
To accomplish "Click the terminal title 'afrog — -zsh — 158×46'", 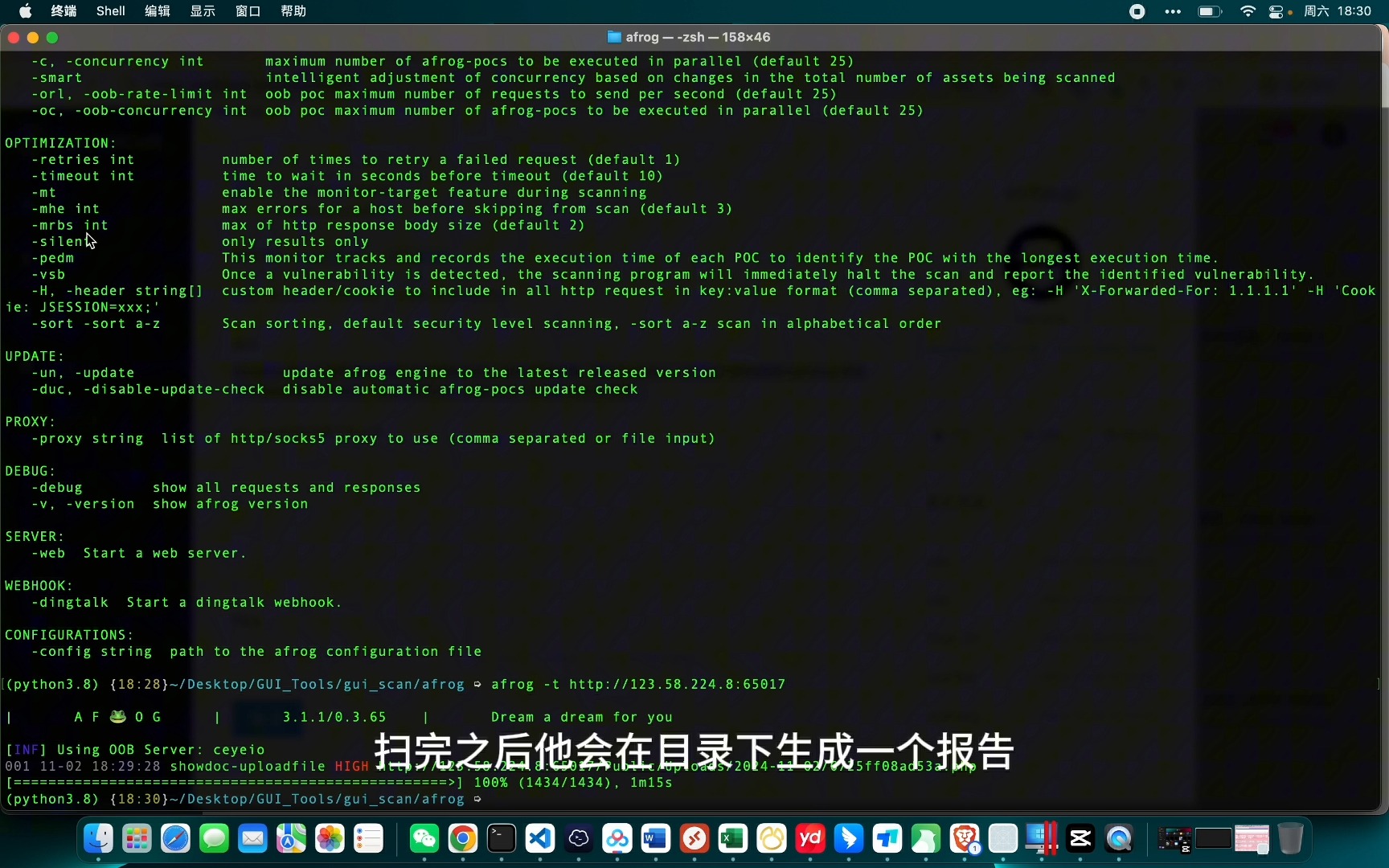I will [x=698, y=37].
